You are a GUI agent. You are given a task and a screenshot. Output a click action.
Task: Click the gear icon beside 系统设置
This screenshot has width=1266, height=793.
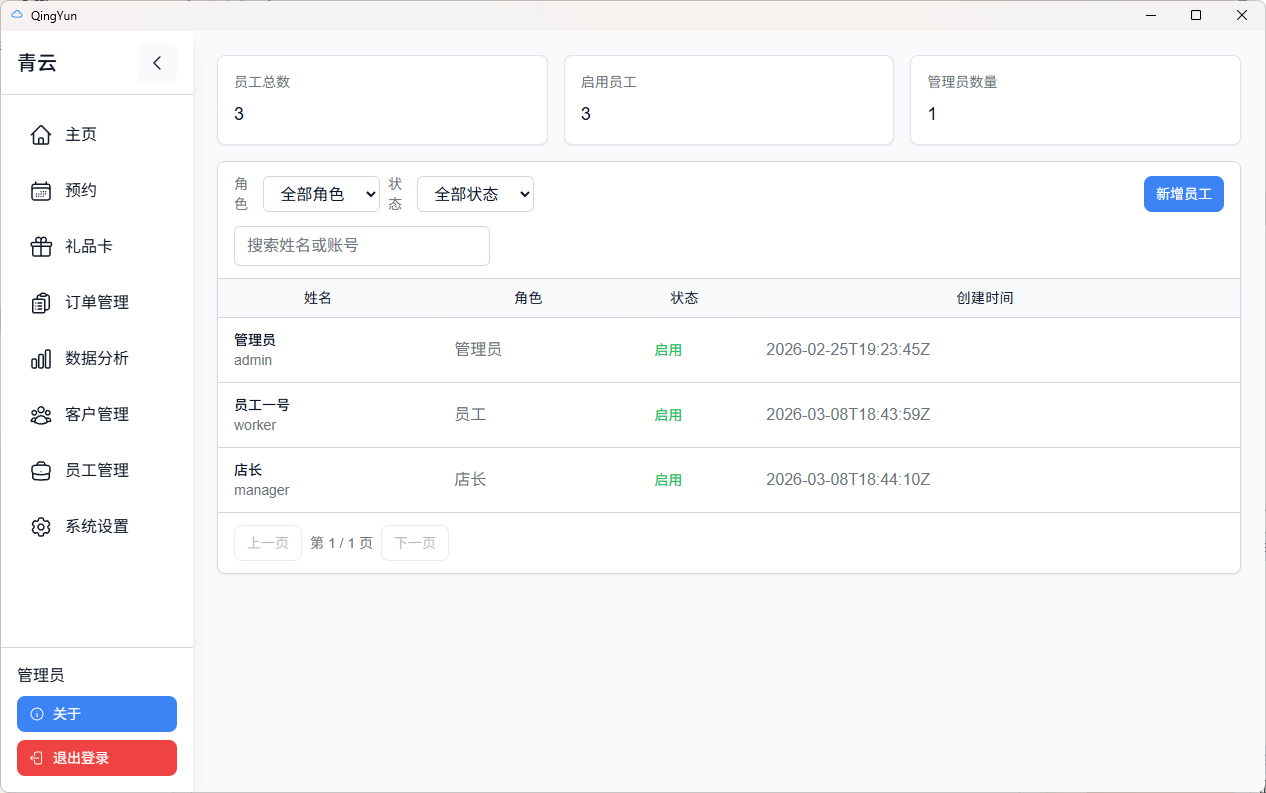tap(41, 527)
